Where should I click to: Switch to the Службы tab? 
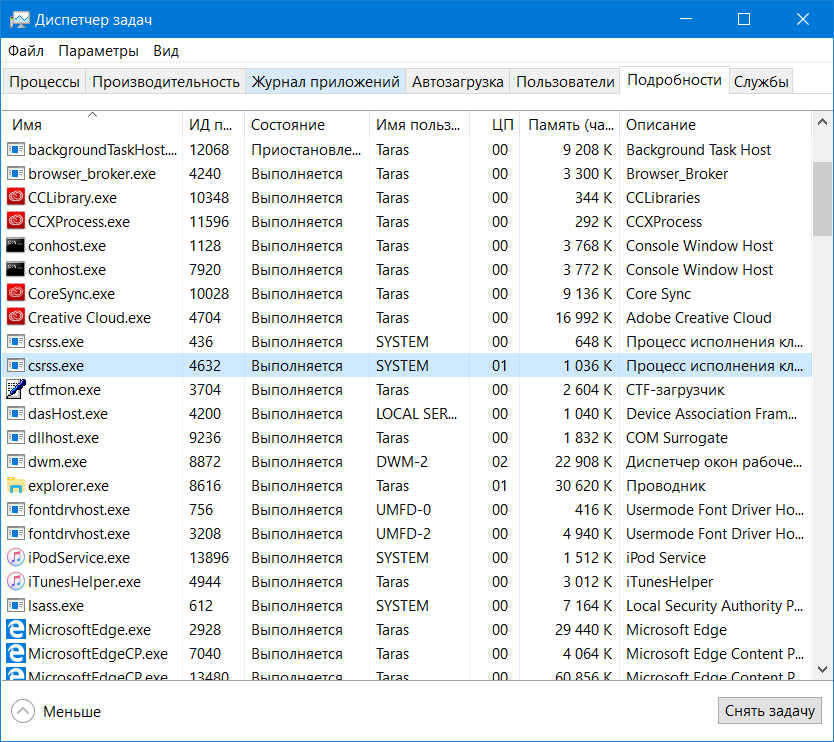(x=761, y=82)
